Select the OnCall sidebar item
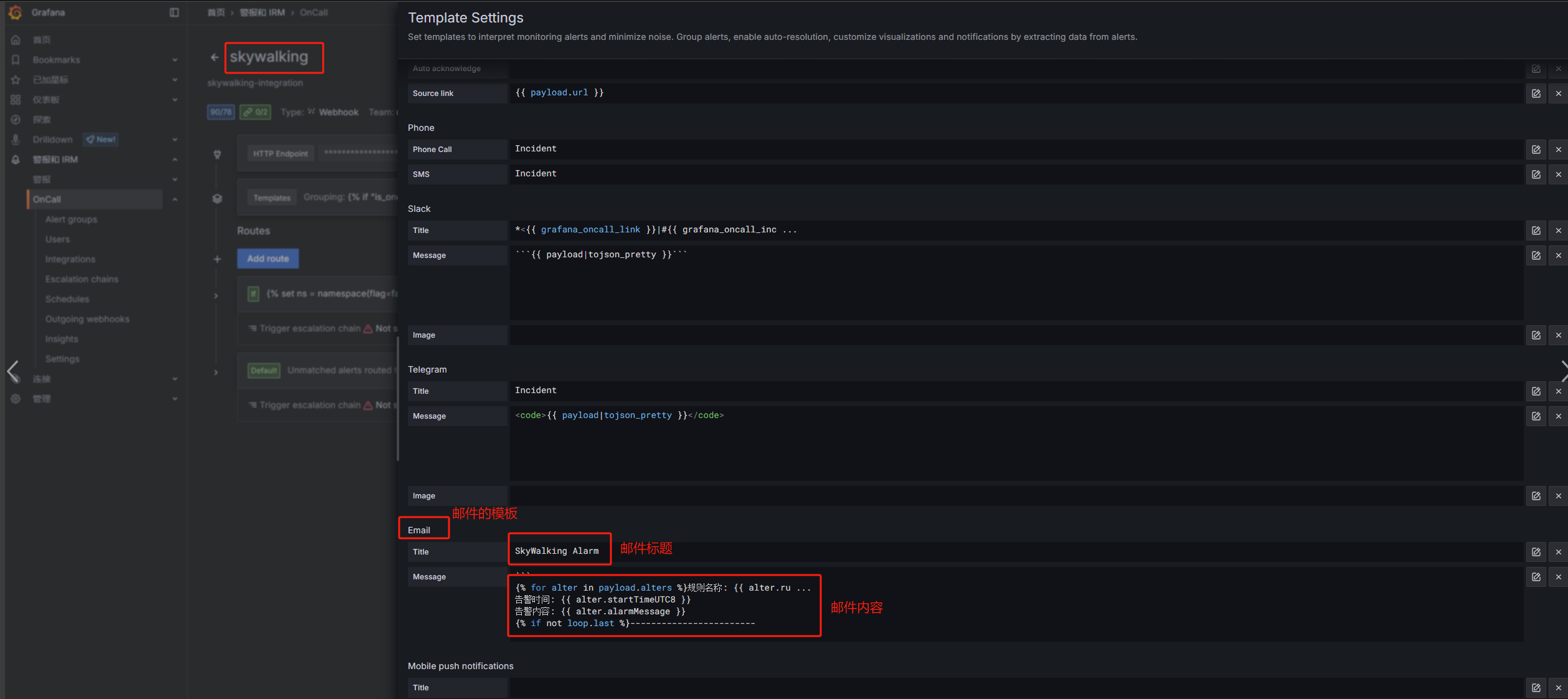 (x=95, y=199)
